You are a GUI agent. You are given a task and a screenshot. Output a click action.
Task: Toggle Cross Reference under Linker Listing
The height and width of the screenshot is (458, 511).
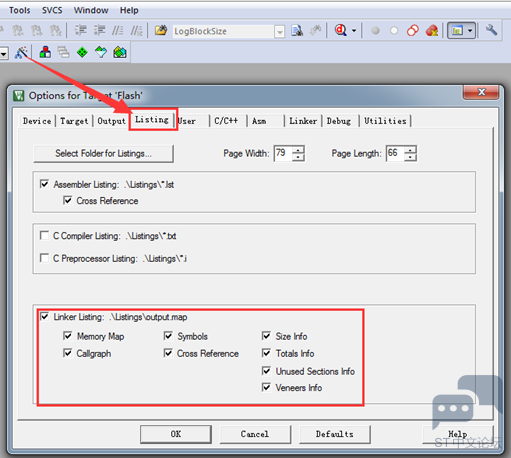(168, 353)
